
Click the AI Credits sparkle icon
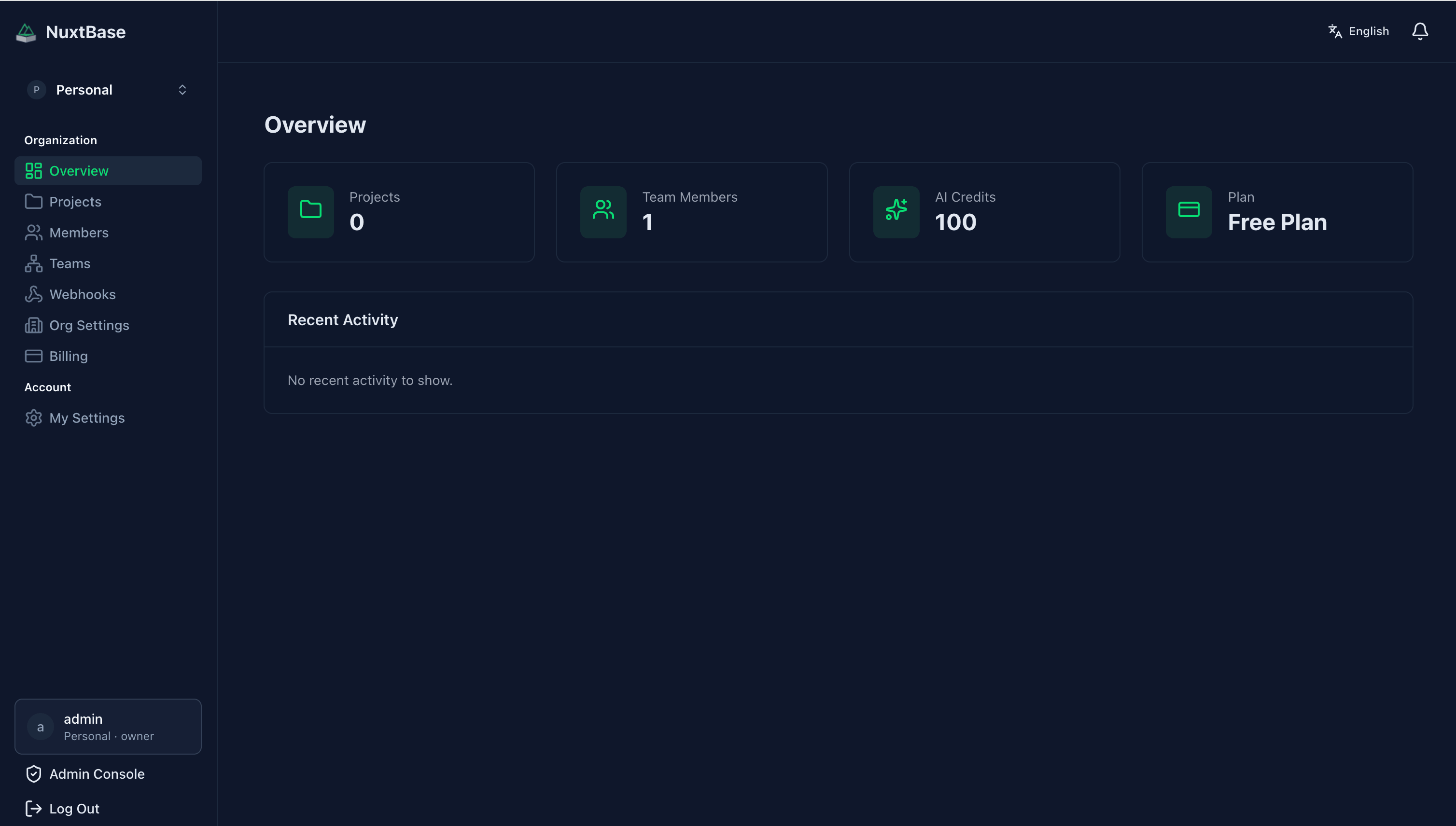[896, 212]
